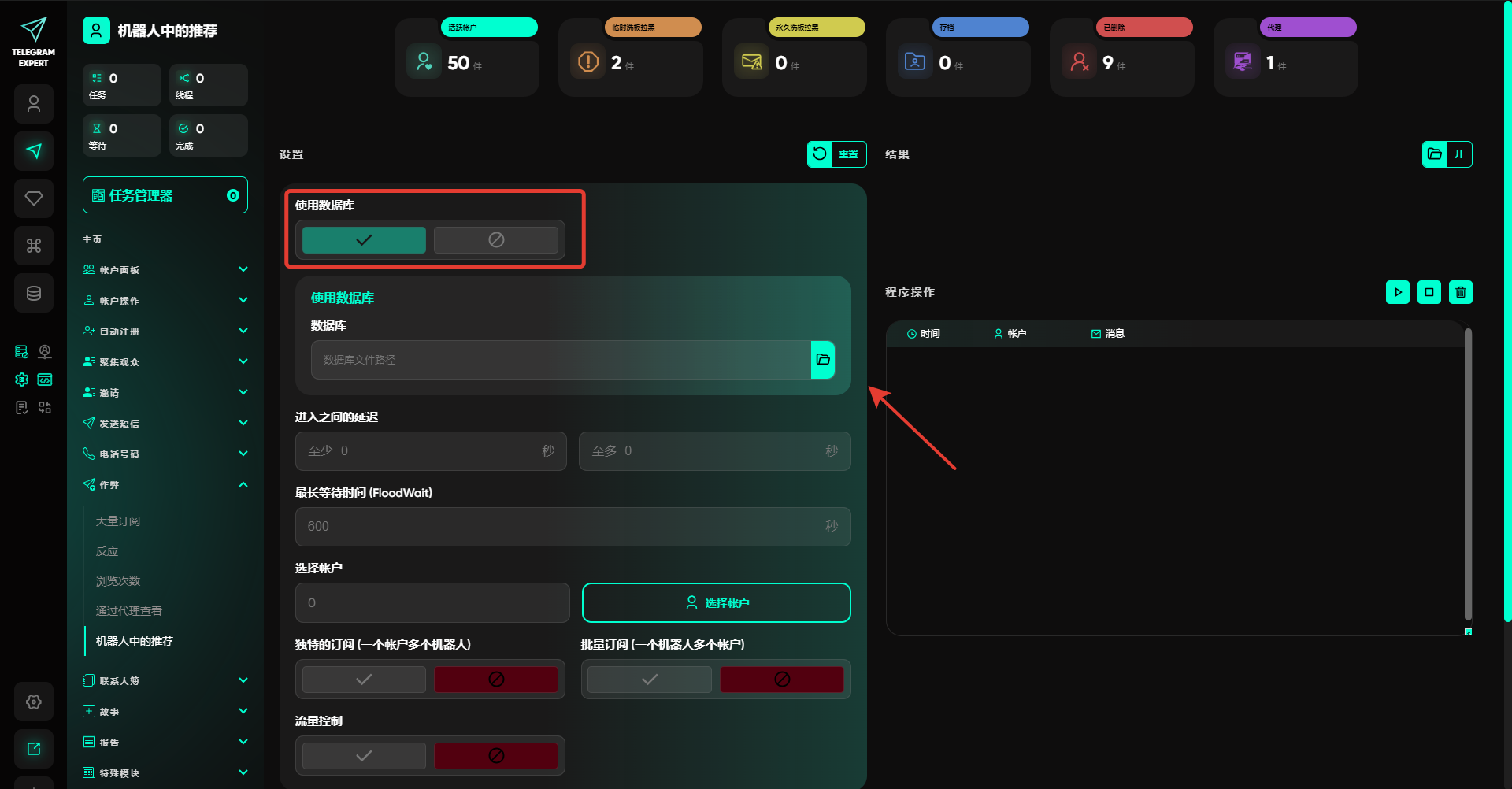Open the user profile icon in sidebar
This screenshot has height=789, width=1512.
(34, 104)
